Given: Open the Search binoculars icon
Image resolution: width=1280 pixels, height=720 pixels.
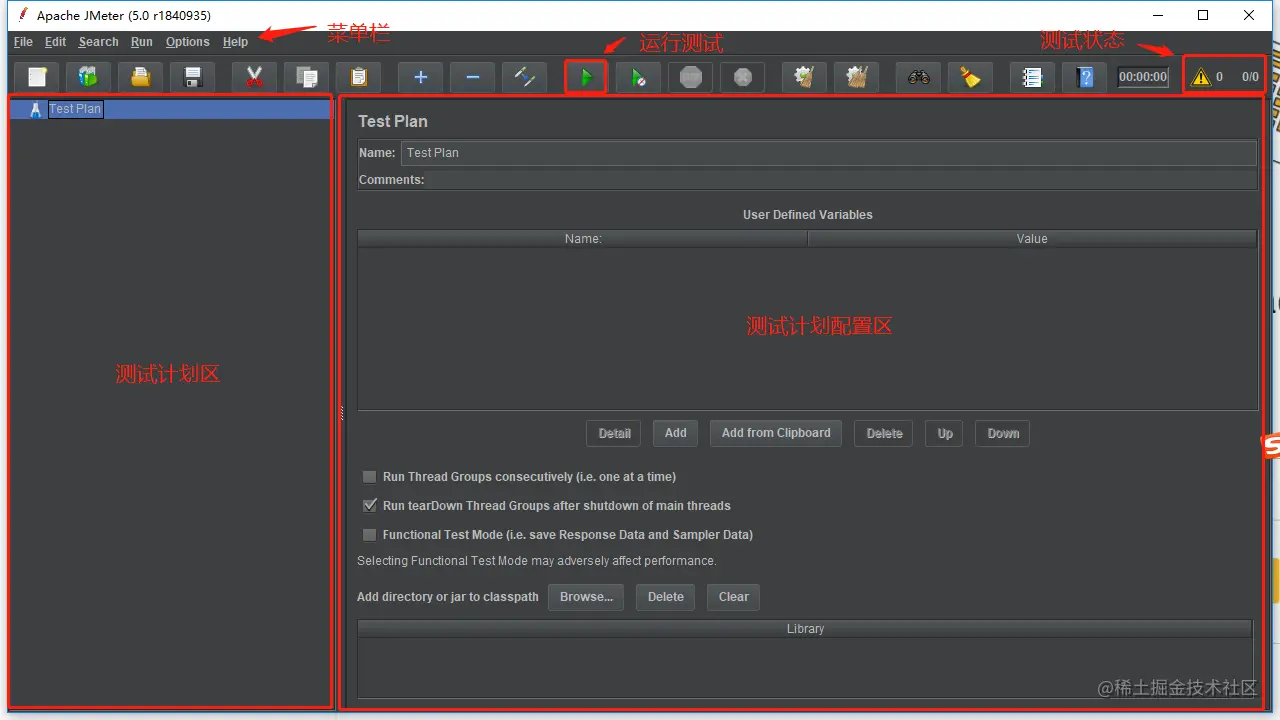Looking at the screenshot, I should (x=918, y=77).
